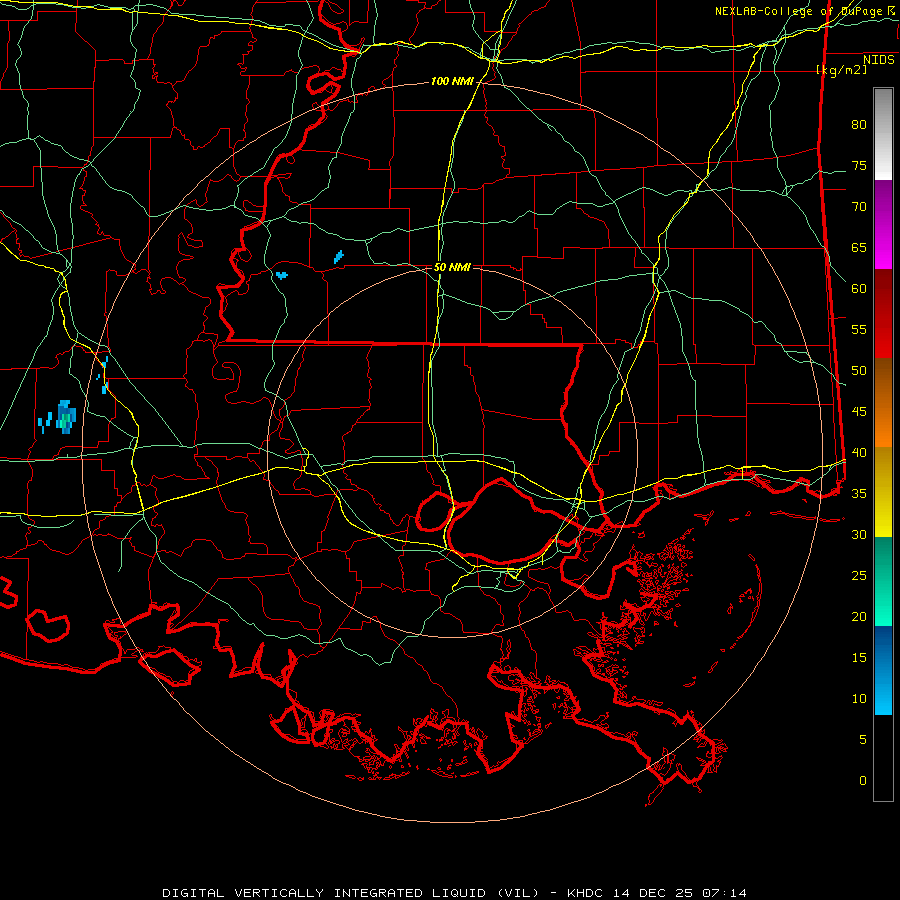Screen dimensions: 900x900
Task: Select the 15 value on the color scale
Action: pyautogui.click(x=859, y=658)
